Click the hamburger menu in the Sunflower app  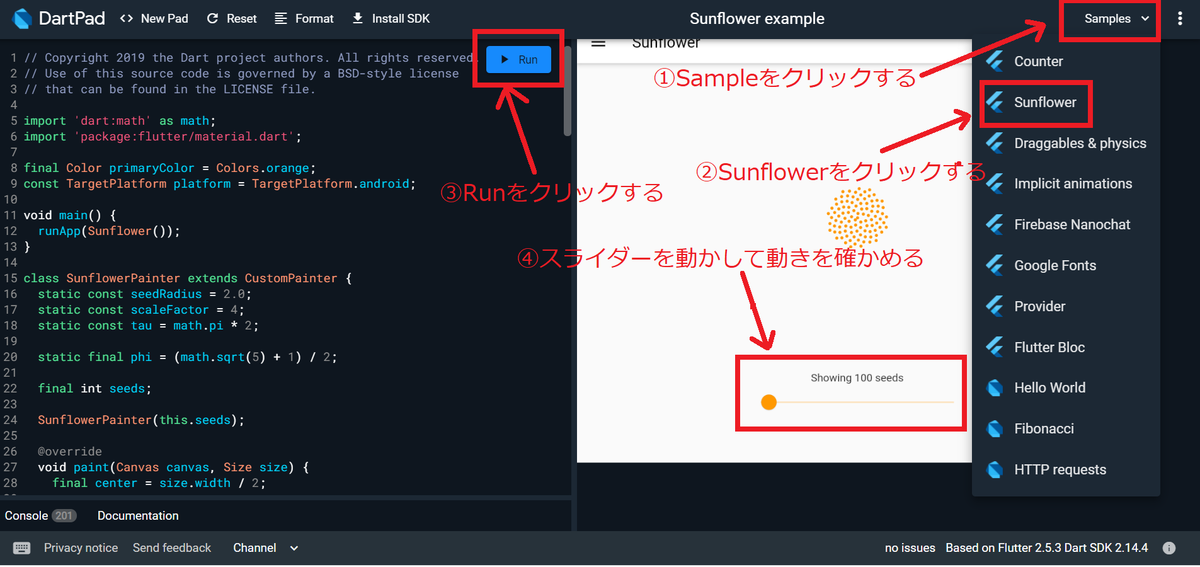(599, 43)
